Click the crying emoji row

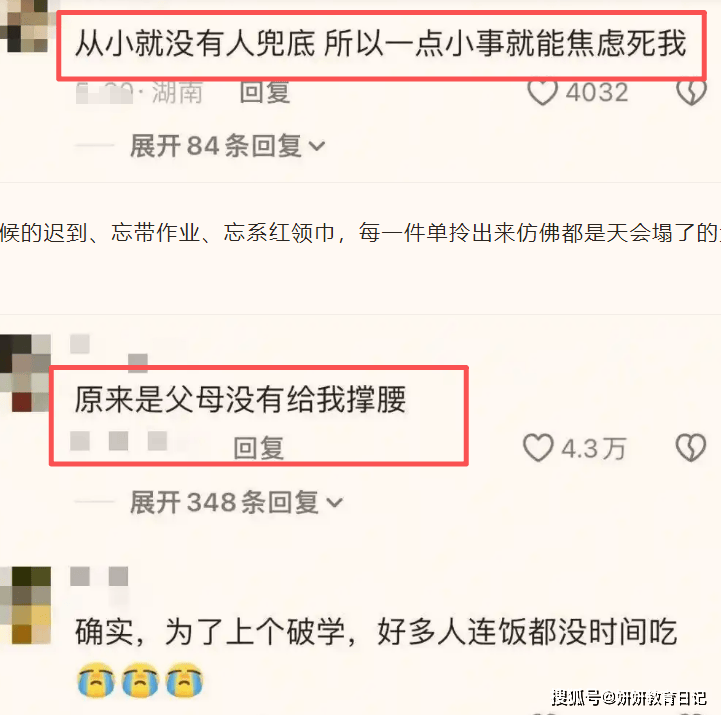[140, 680]
